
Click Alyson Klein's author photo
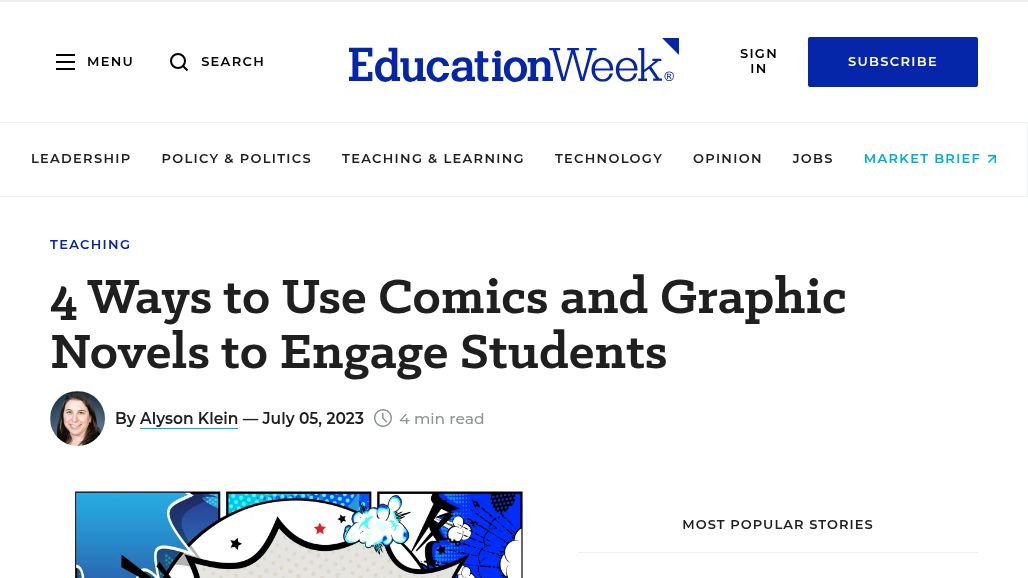pos(77,418)
